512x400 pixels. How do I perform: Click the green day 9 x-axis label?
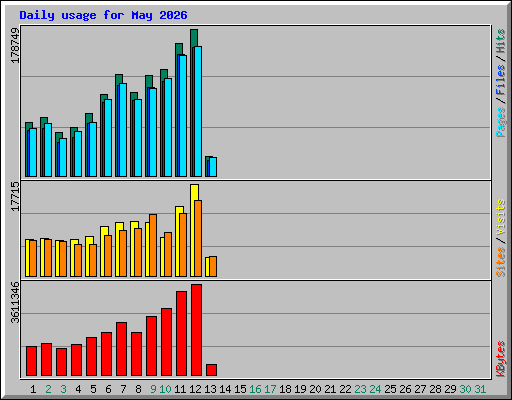coord(153,389)
